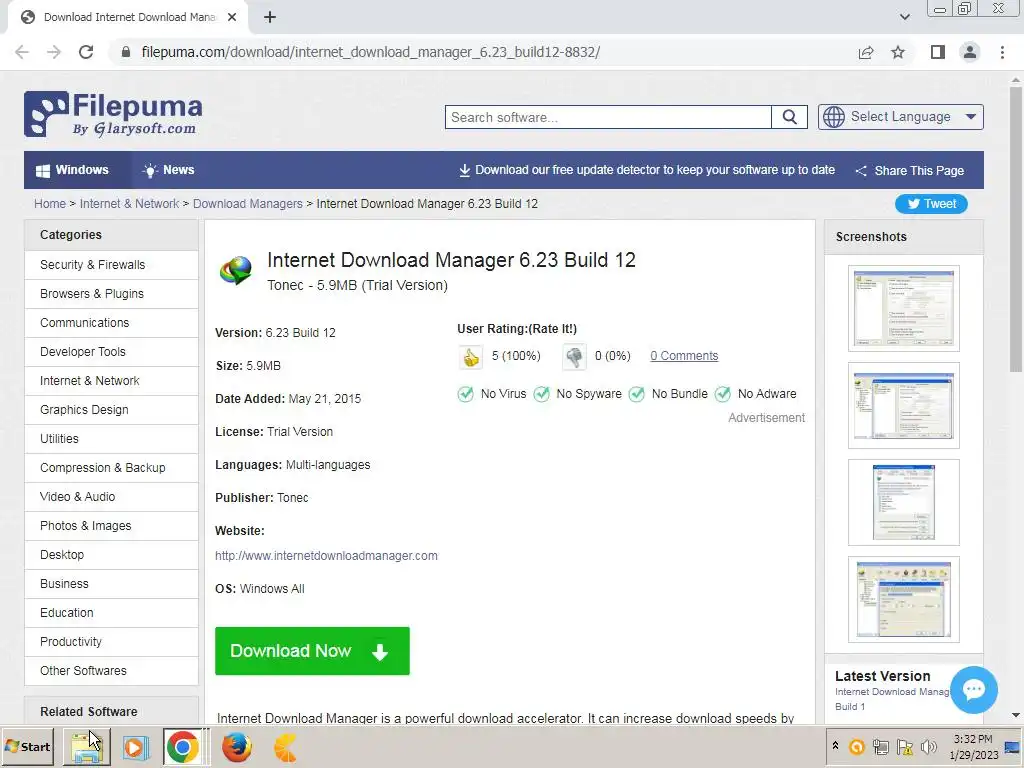Viewport: 1024px width, 768px height.
Task: Click the browser back arrow
Action: point(22,52)
